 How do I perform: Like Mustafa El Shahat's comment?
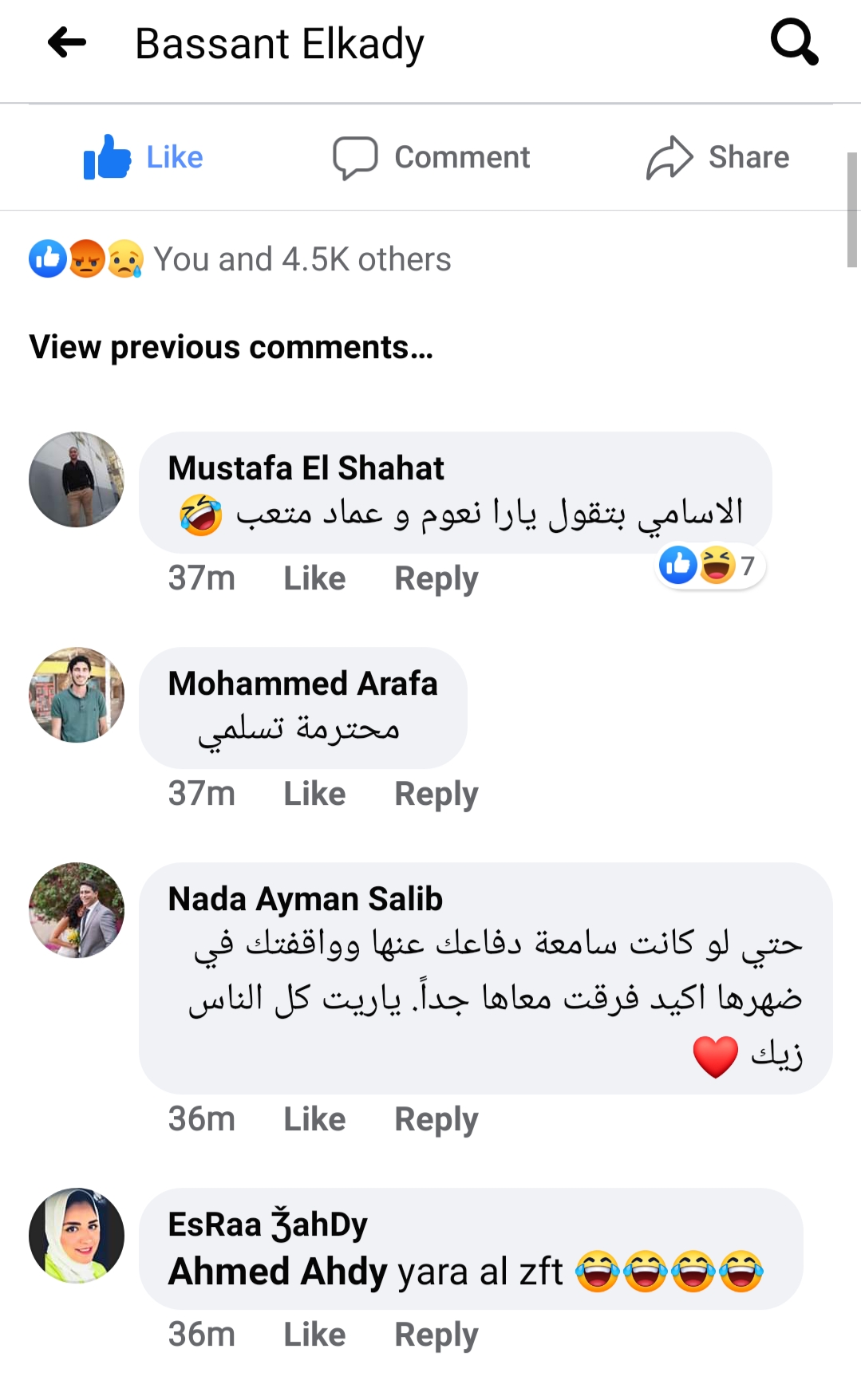pyautogui.click(x=314, y=578)
